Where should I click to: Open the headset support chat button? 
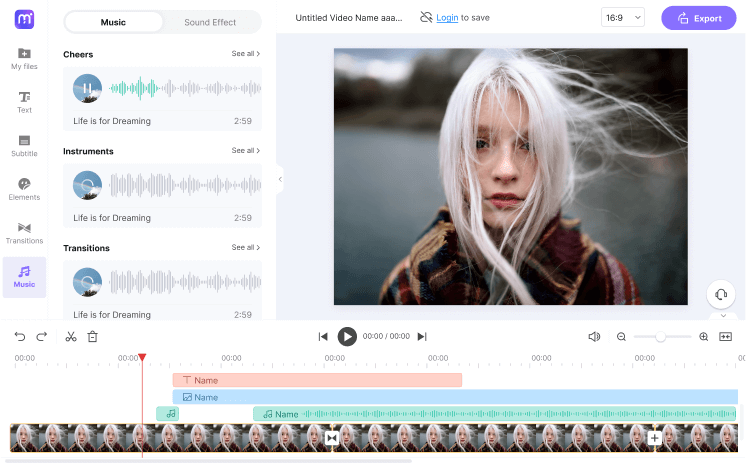[721, 294]
